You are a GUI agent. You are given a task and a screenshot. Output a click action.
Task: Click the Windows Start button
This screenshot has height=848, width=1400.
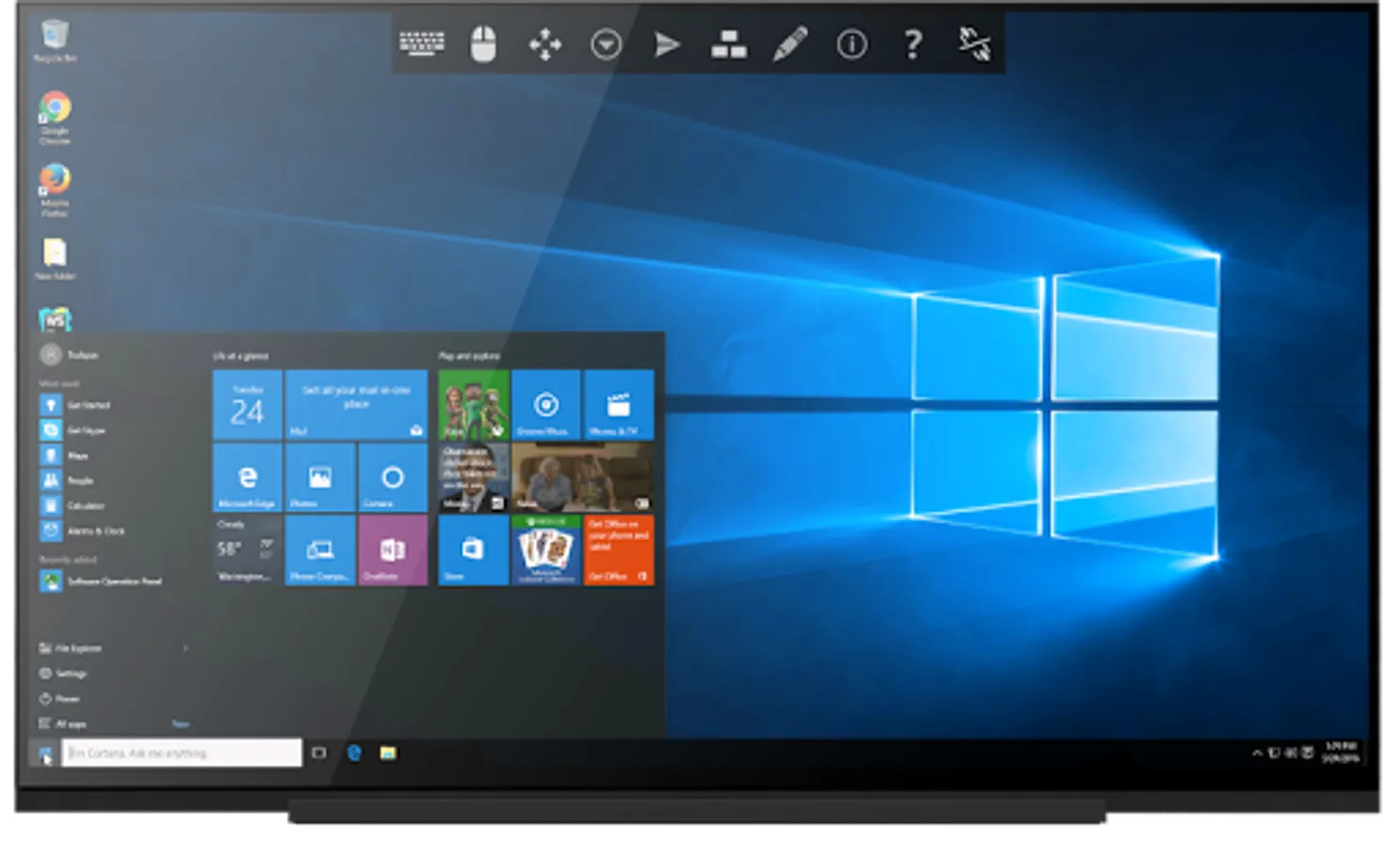coord(44,753)
